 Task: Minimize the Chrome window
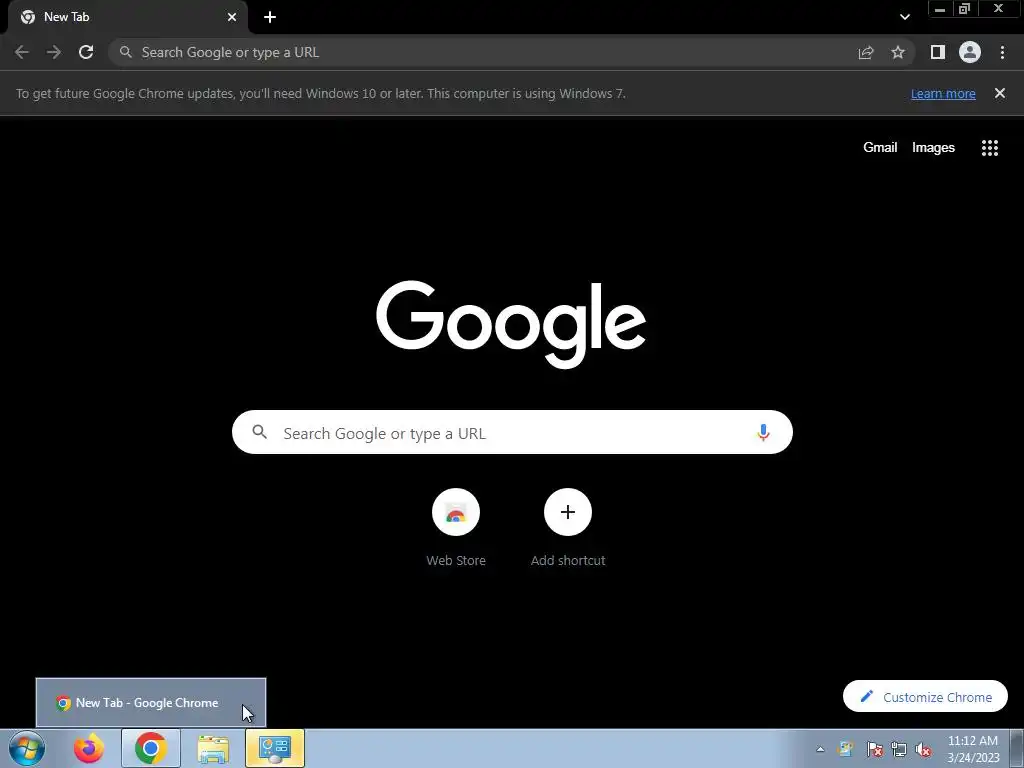(940, 9)
